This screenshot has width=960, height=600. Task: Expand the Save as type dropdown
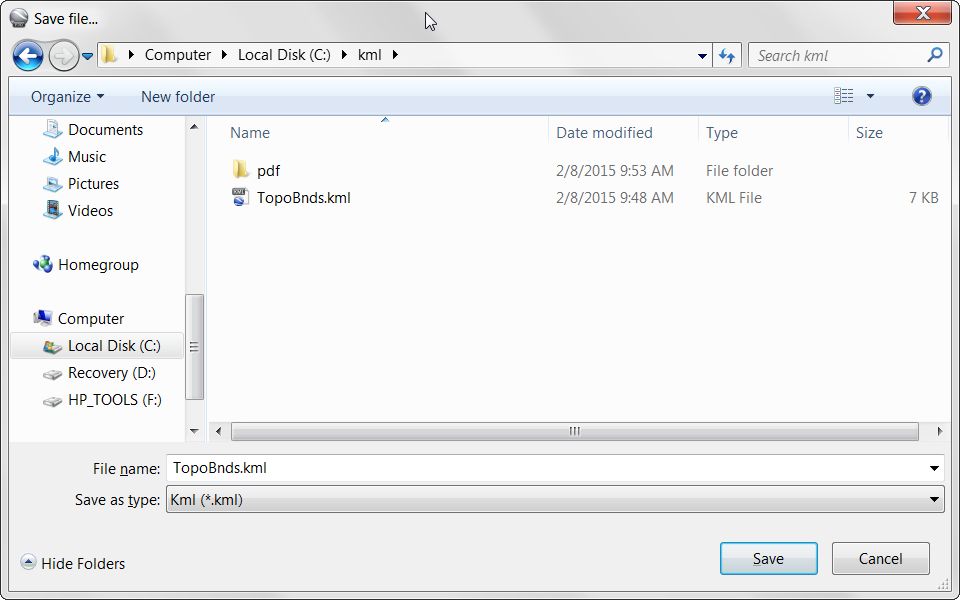click(555, 500)
